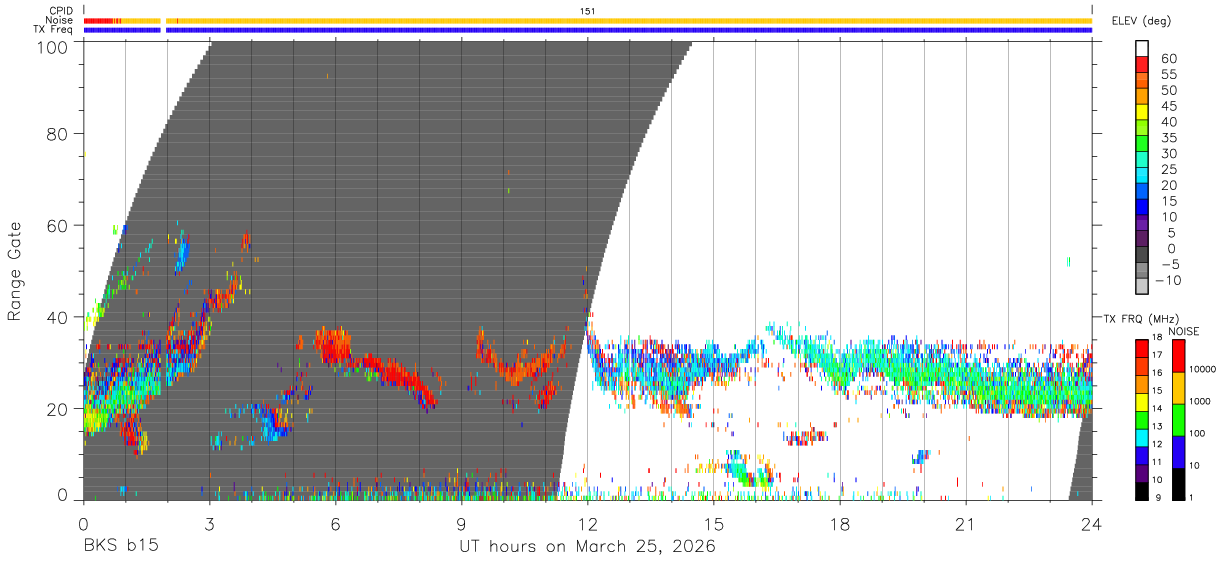Click the black 9 MHz frequency swatch

click(1142, 491)
